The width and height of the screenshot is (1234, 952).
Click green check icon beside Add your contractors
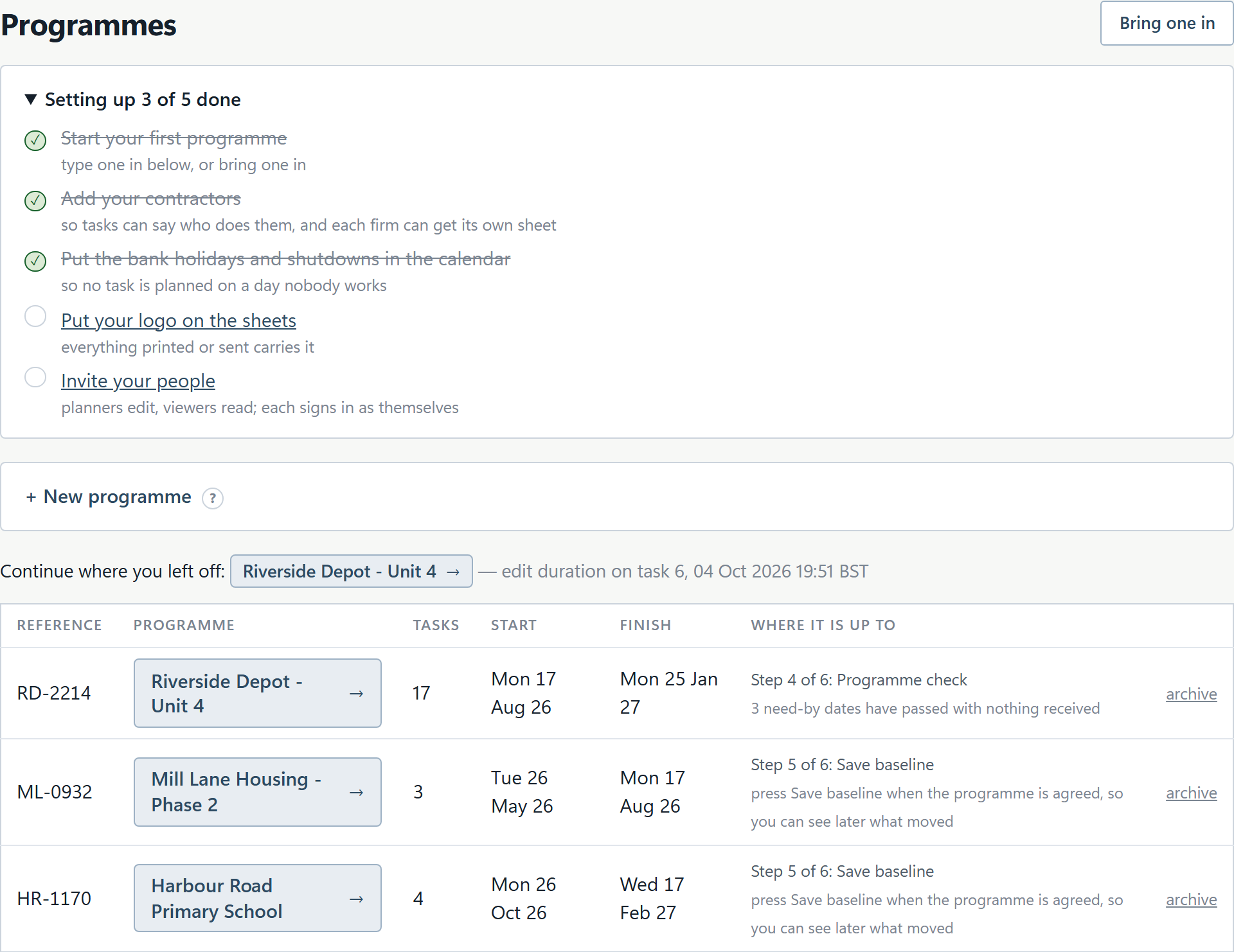coord(35,200)
